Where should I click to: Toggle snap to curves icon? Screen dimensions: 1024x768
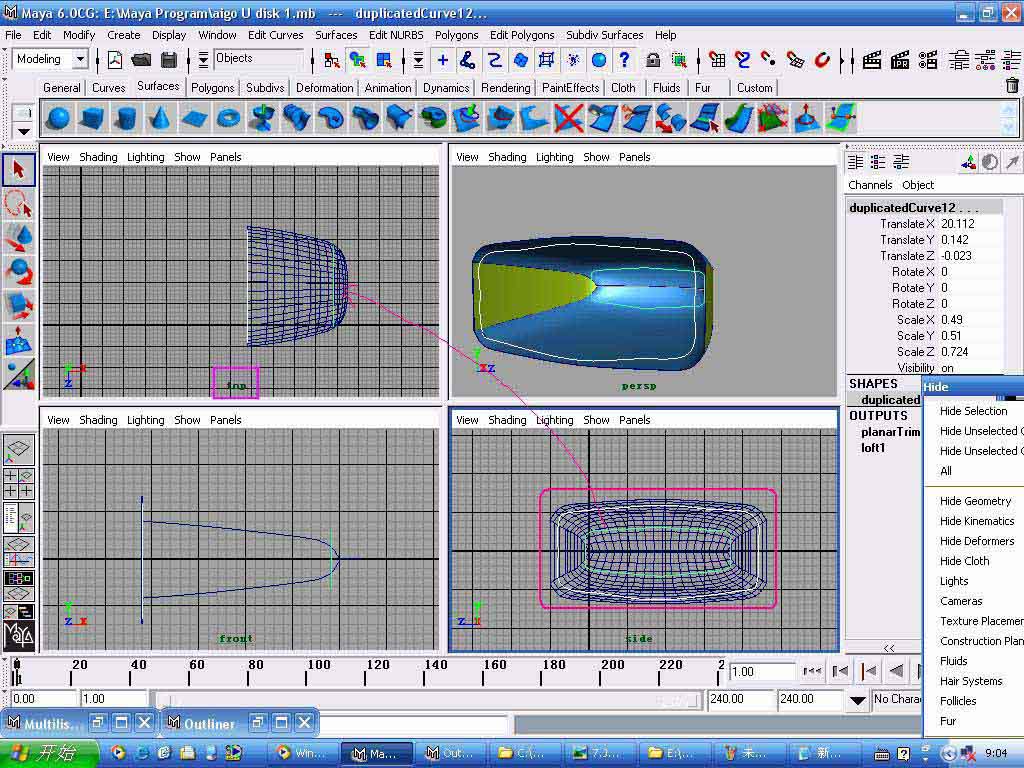[743, 60]
